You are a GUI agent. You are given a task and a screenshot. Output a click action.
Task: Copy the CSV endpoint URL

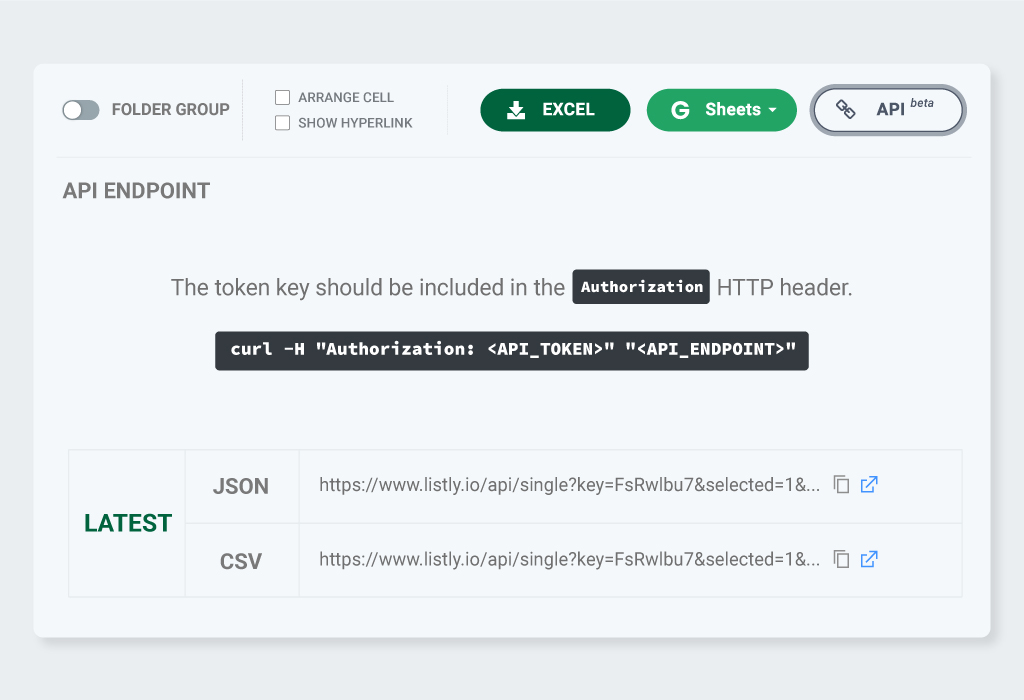[842, 559]
